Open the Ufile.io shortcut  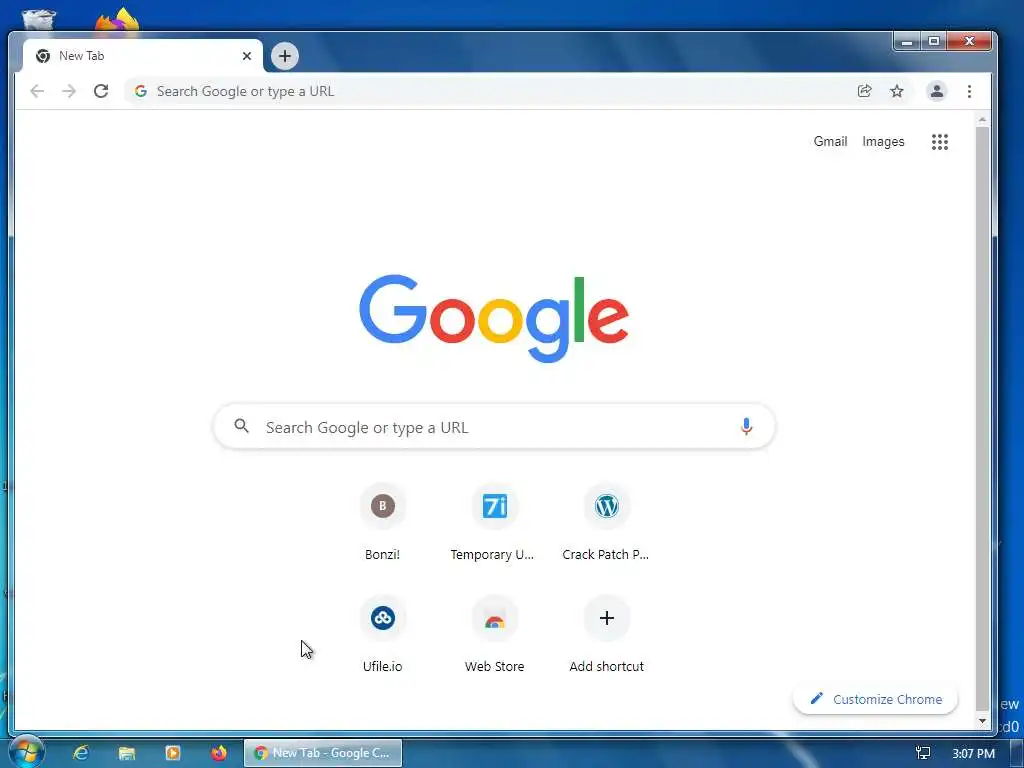383,635
